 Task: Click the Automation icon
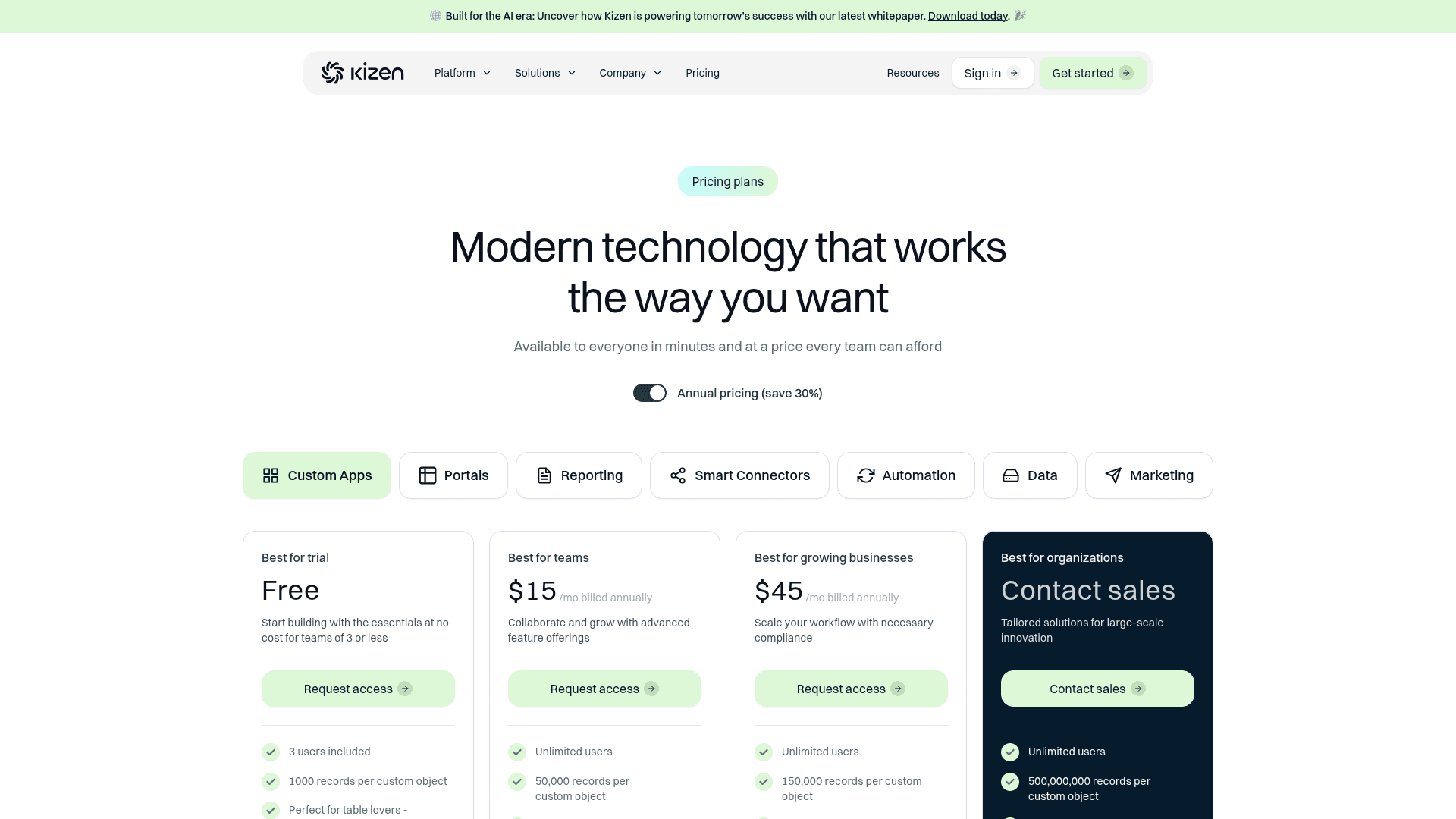[865, 475]
